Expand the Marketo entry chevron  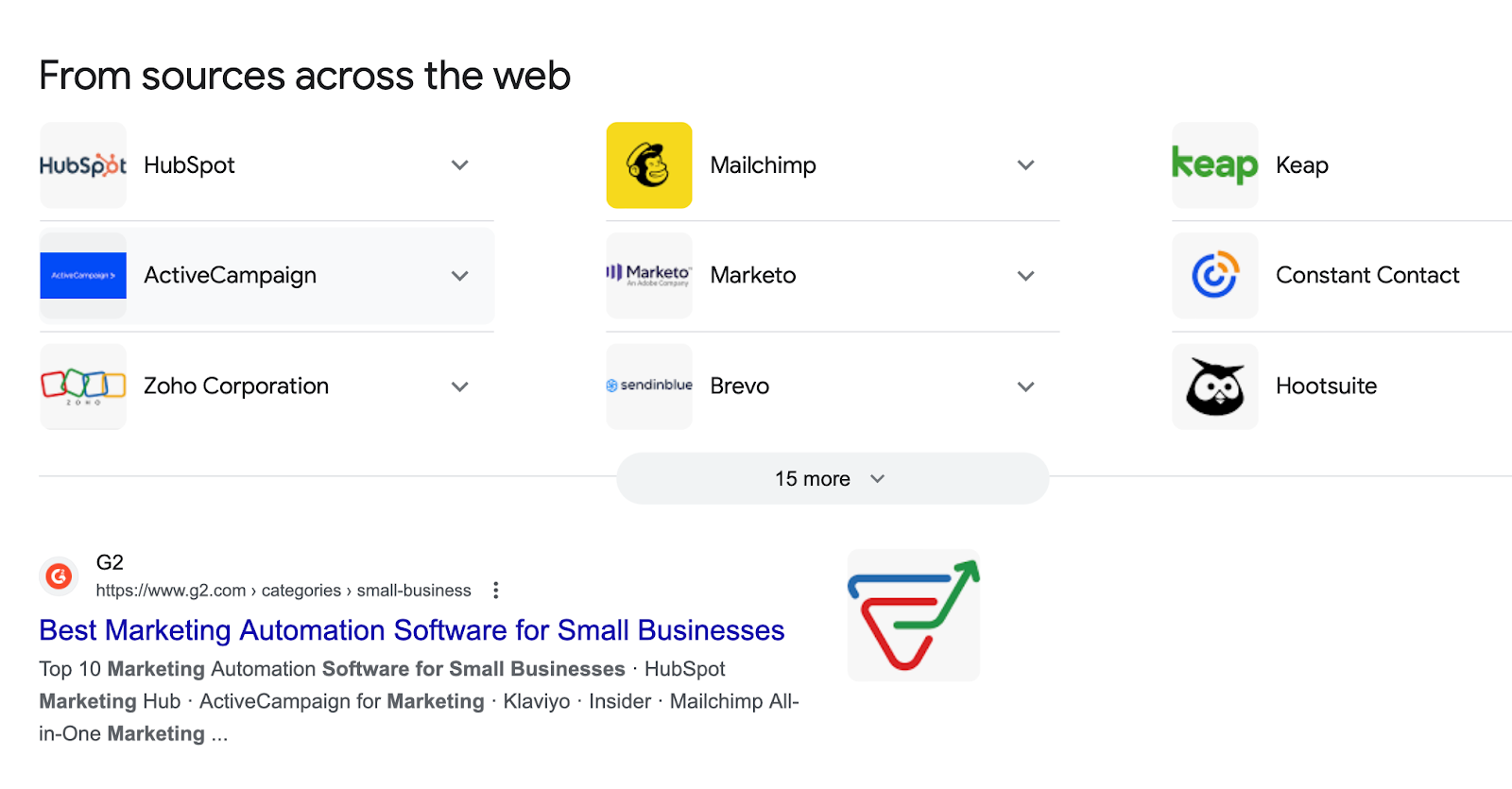[x=1026, y=276]
